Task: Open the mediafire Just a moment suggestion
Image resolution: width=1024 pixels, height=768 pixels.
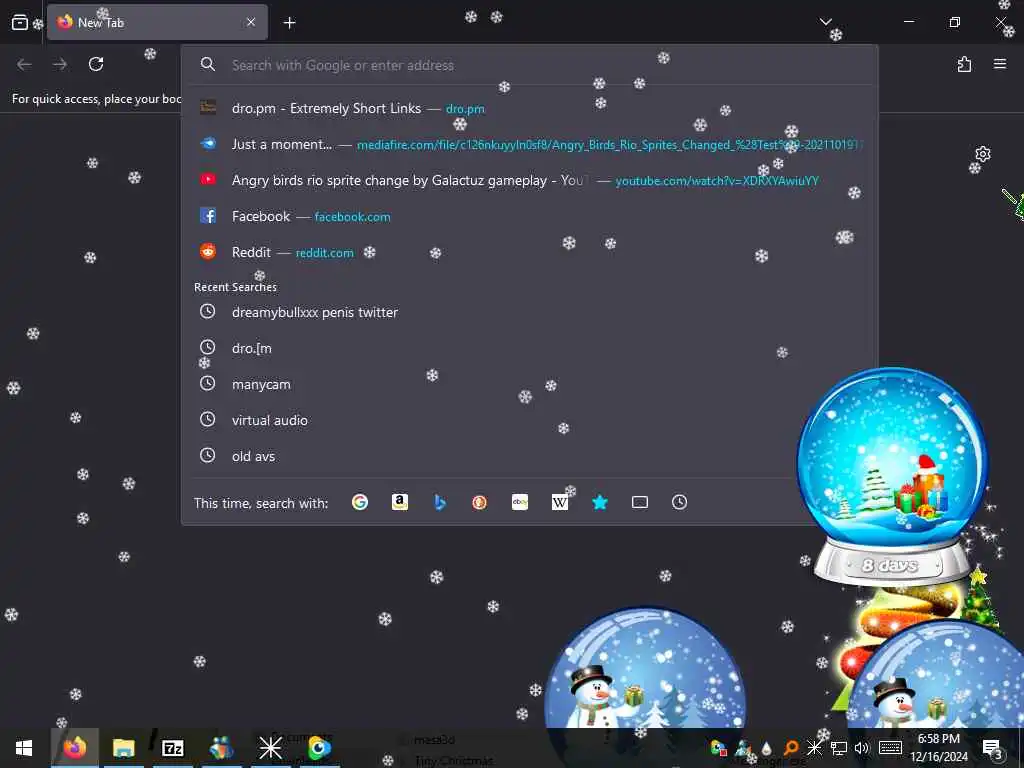Action: coord(529,144)
